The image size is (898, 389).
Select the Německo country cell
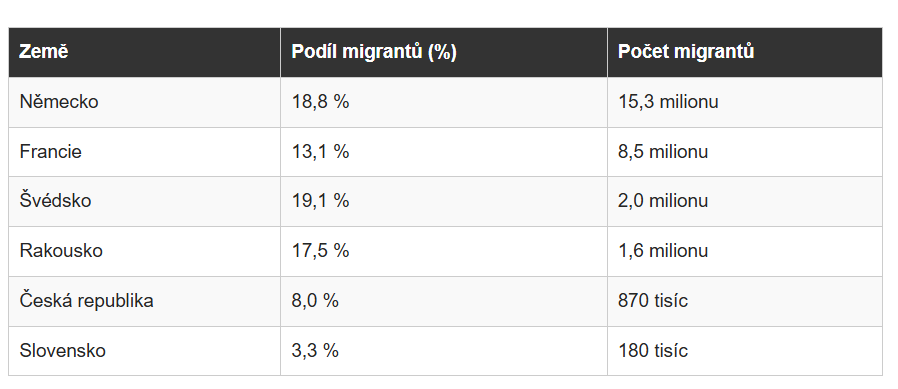pyautogui.click(x=144, y=102)
